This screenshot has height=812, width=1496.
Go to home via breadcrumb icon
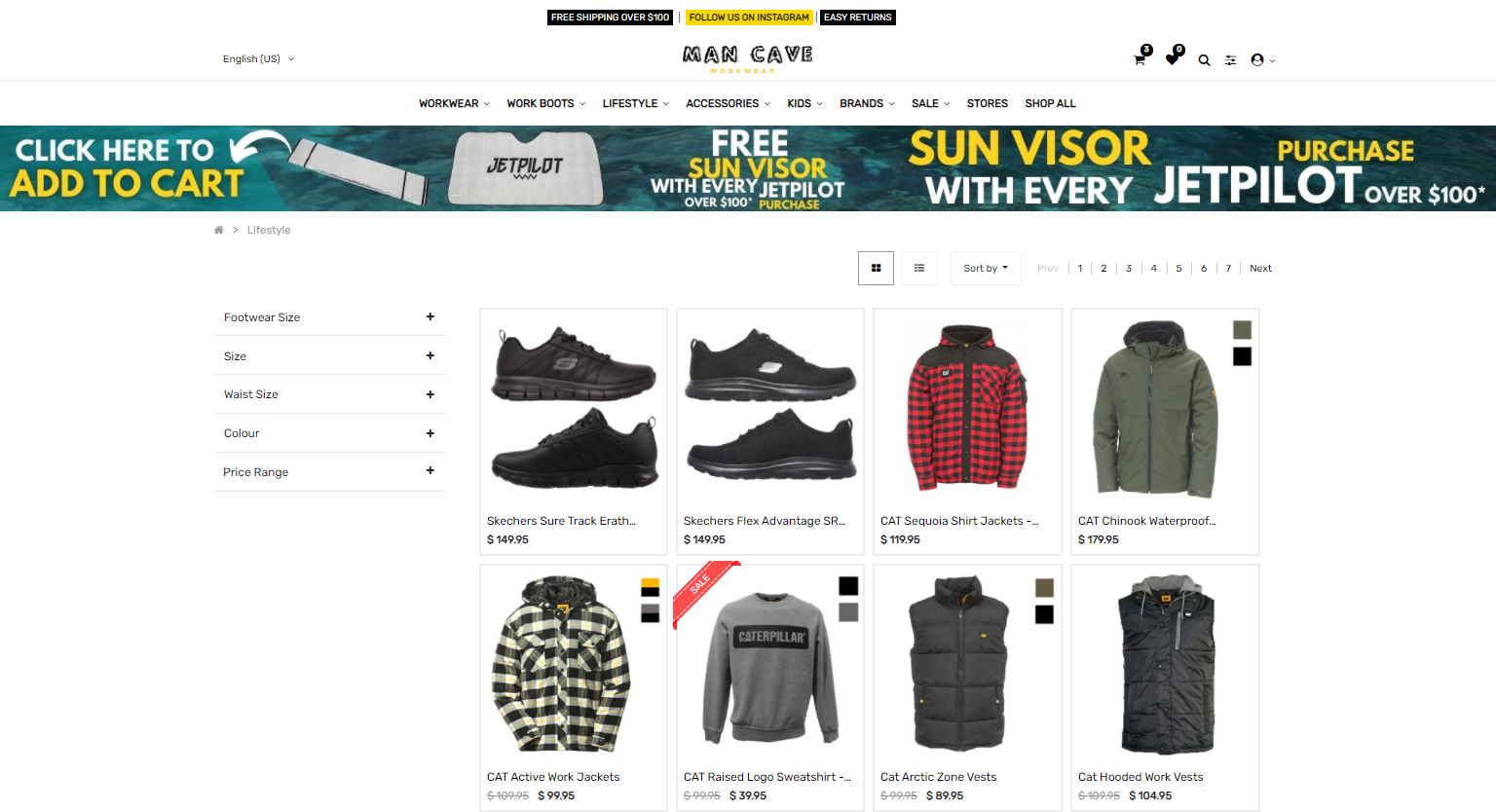218,230
